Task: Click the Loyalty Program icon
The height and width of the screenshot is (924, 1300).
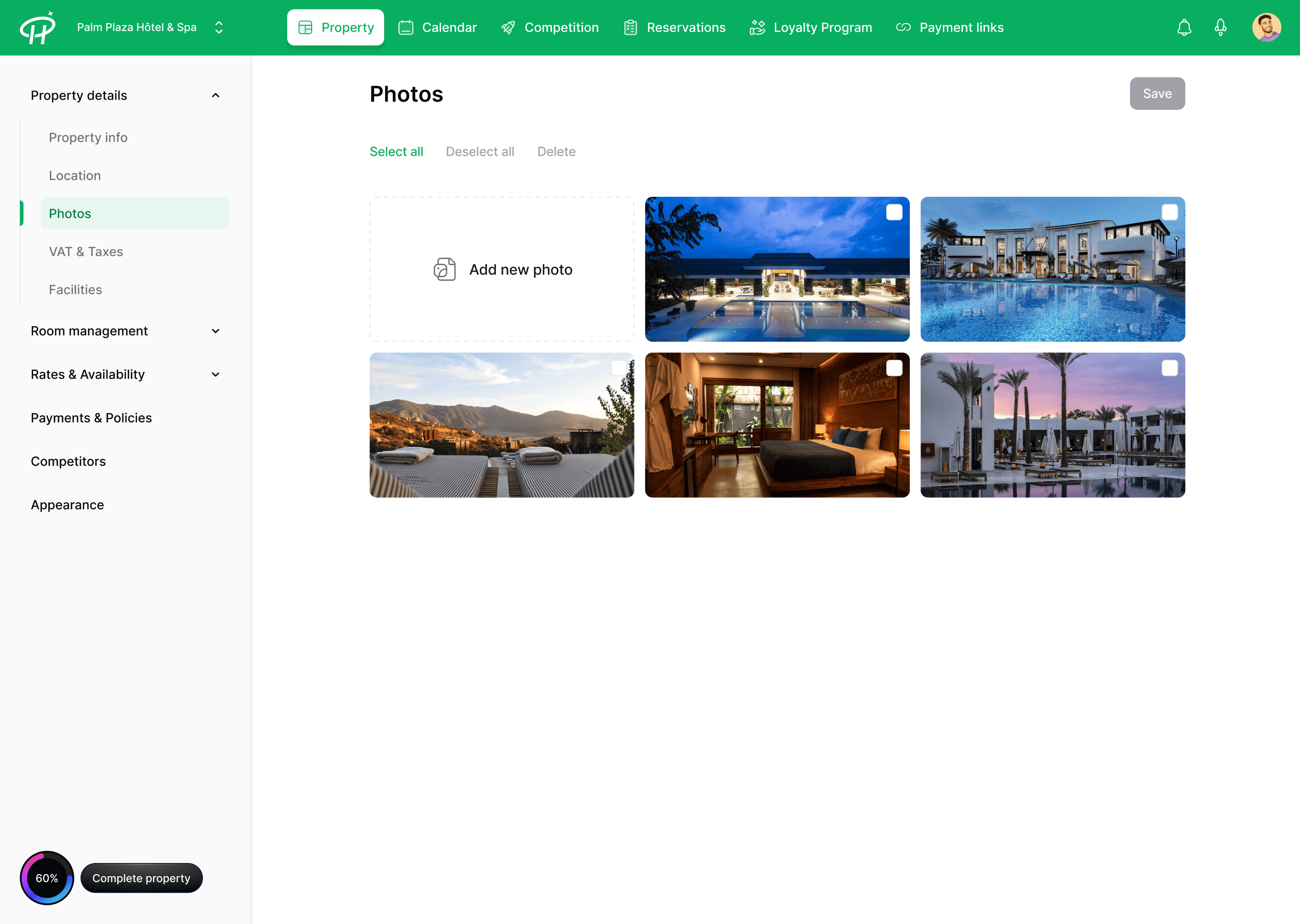Action: [757, 27]
